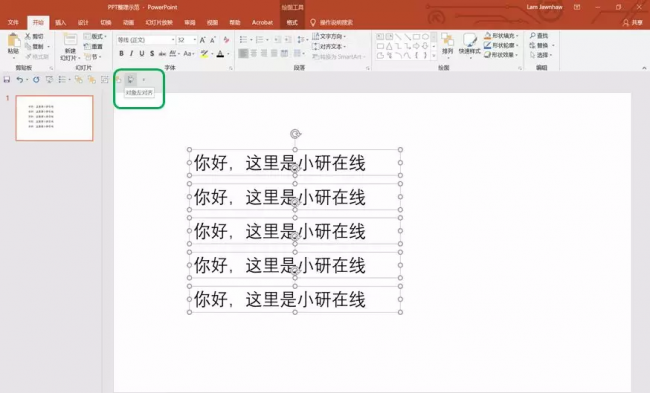The image size is (650, 393).
Task: Toggle align text left
Action: point(243,53)
